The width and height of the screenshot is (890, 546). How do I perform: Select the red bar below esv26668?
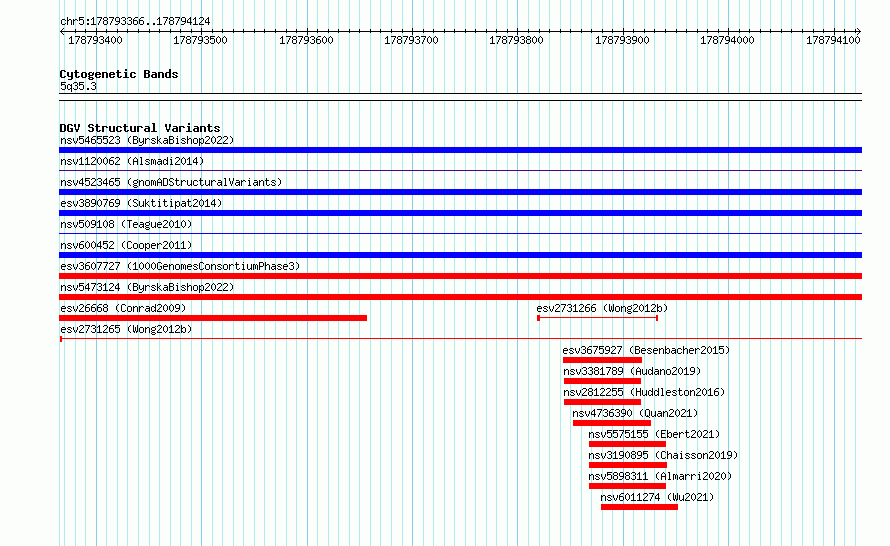tap(213, 318)
